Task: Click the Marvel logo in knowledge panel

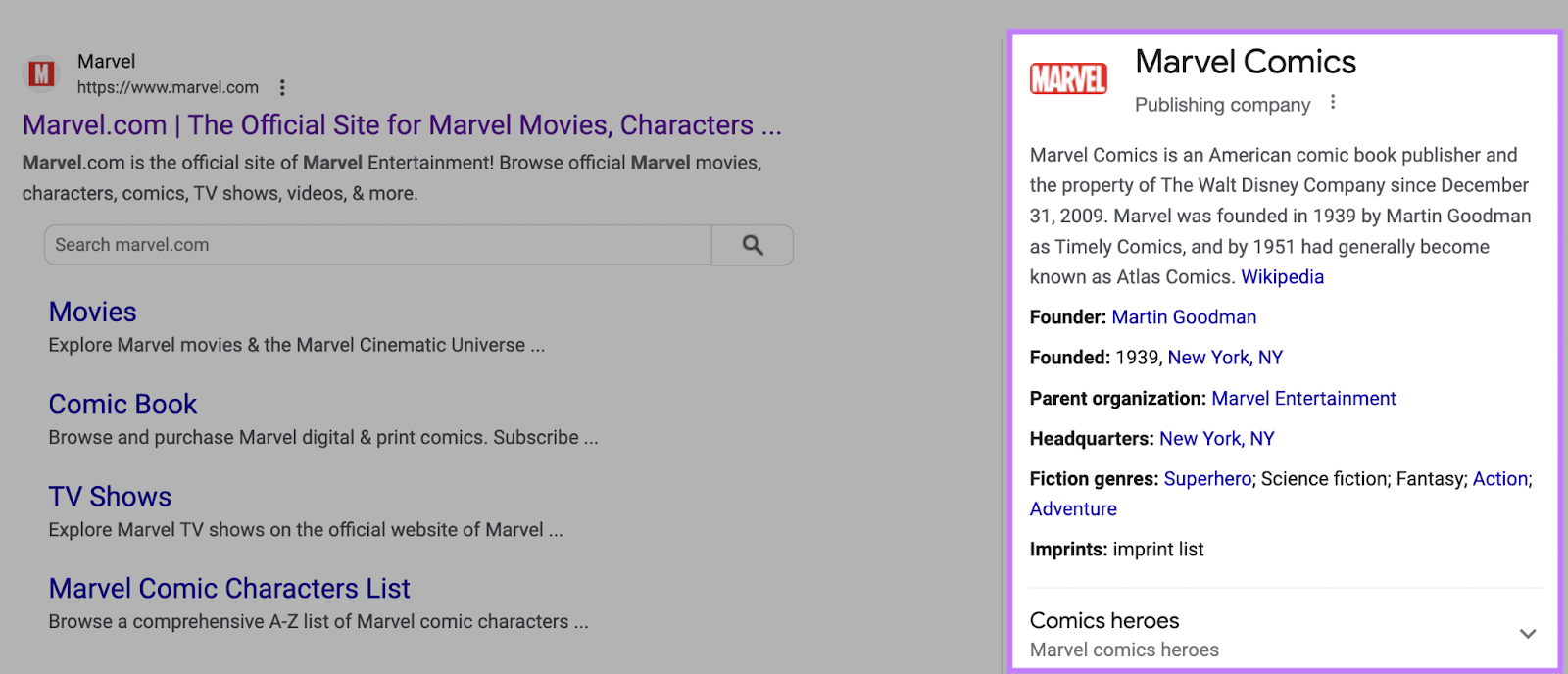Action: [1068, 78]
